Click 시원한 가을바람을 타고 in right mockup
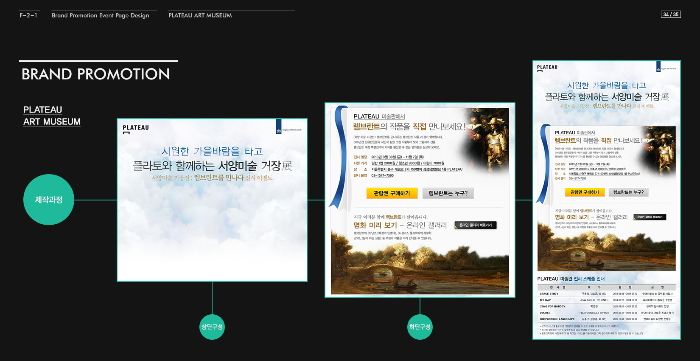Image resolution: width=700 pixels, height=361 pixels. coord(606,85)
